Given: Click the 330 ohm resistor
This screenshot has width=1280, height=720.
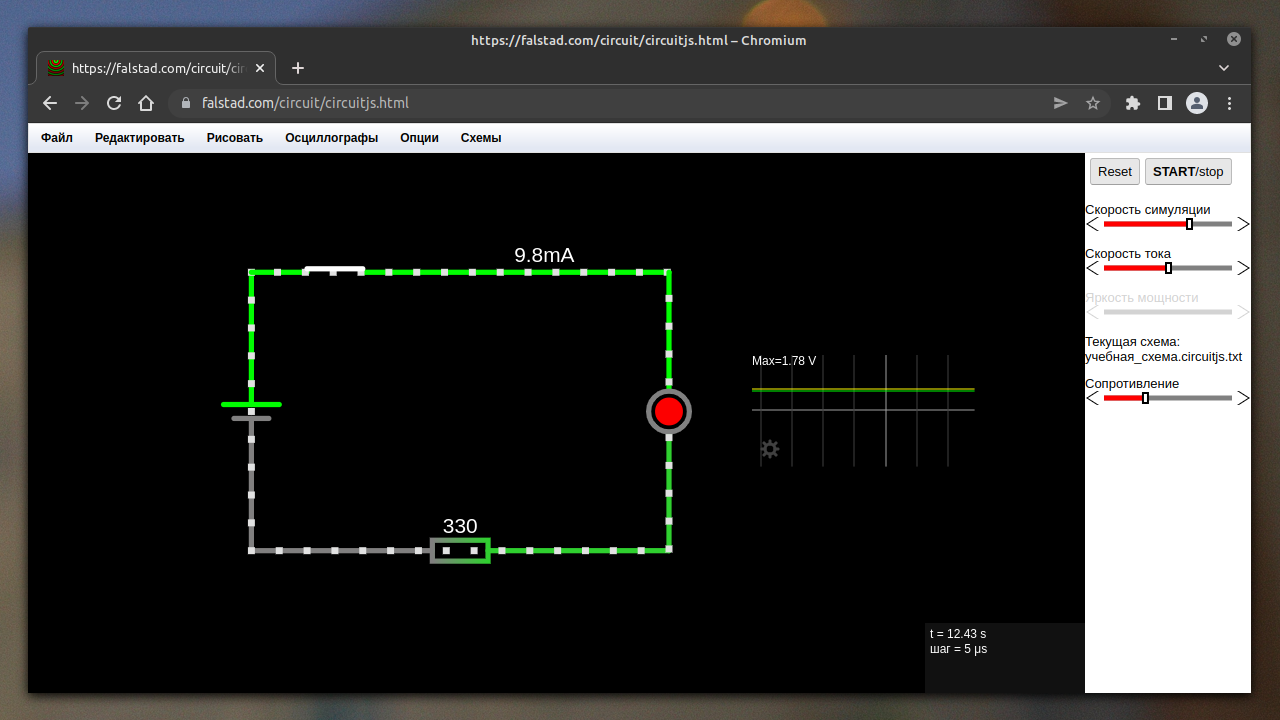Looking at the screenshot, I should pyautogui.click(x=460, y=550).
